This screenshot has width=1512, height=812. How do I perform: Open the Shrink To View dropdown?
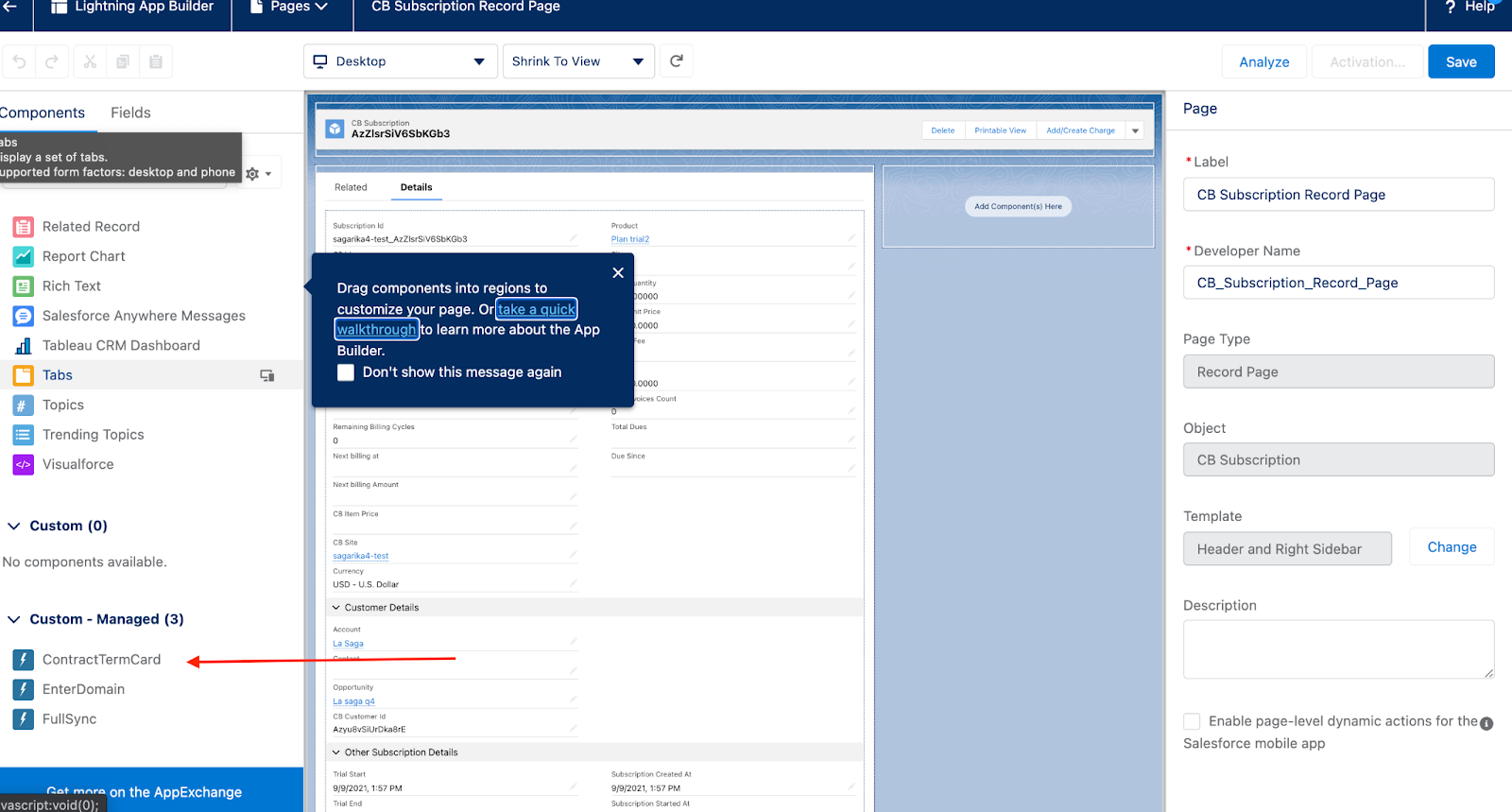(578, 61)
